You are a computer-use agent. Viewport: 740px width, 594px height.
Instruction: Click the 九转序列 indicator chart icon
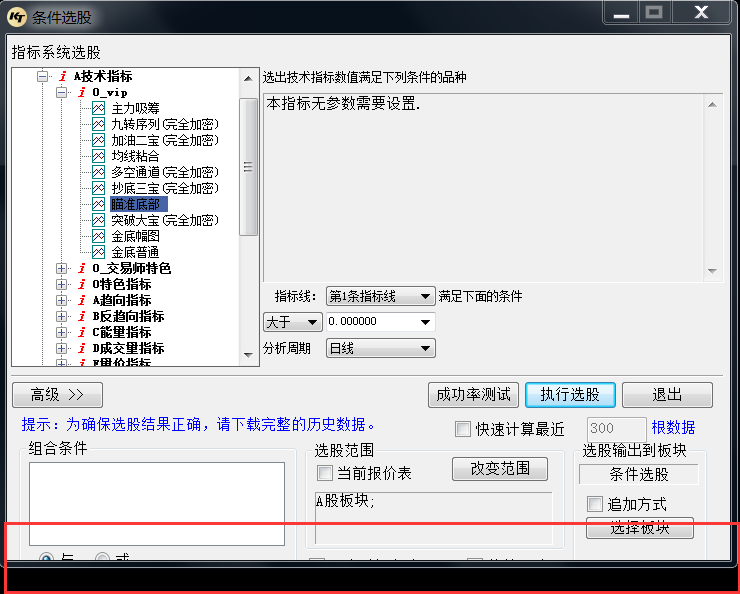pos(98,124)
